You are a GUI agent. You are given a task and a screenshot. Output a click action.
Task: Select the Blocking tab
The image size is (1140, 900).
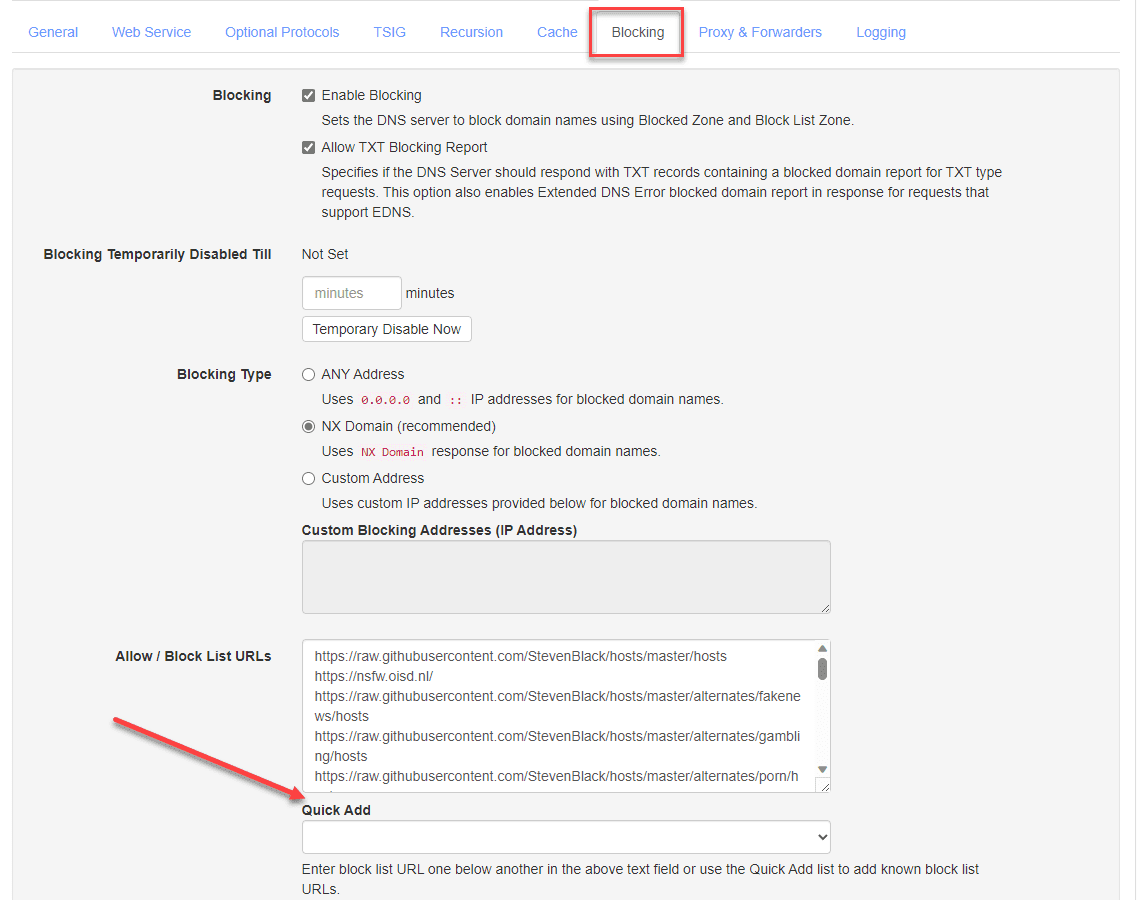[x=638, y=32]
